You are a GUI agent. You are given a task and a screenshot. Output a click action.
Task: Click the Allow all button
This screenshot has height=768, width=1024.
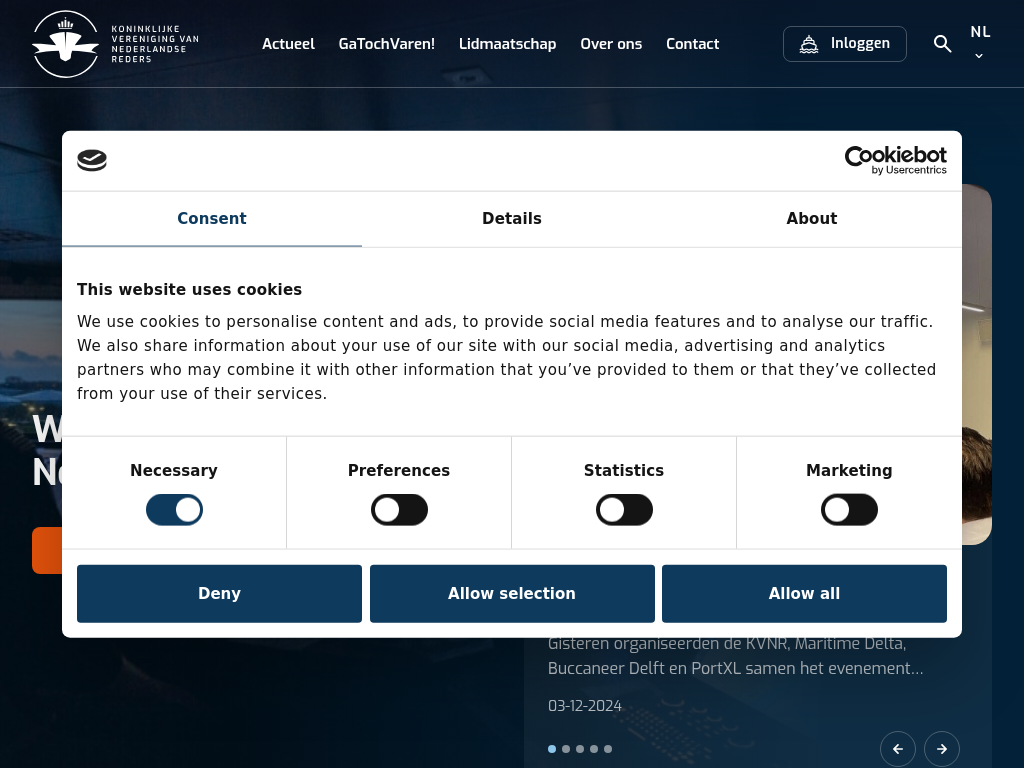tap(804, 594)
